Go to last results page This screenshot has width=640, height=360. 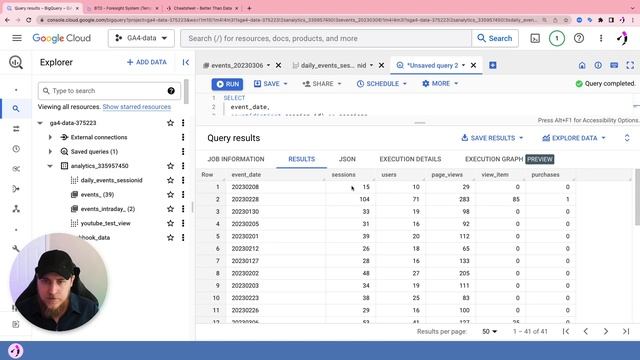pyautogui.click(x=626, y=331)
